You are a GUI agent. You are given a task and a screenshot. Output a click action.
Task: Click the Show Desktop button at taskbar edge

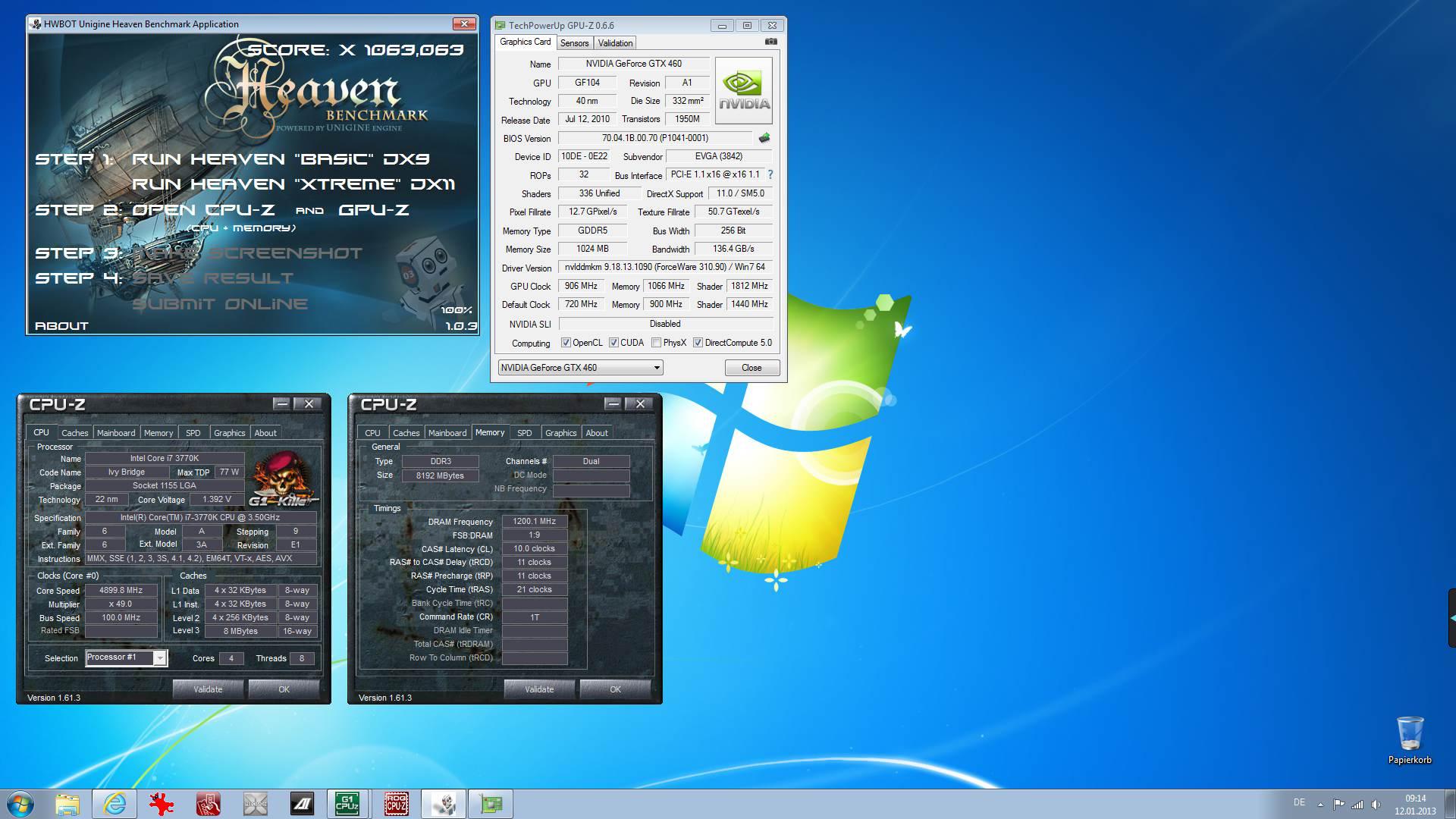tap(1450, 804)
